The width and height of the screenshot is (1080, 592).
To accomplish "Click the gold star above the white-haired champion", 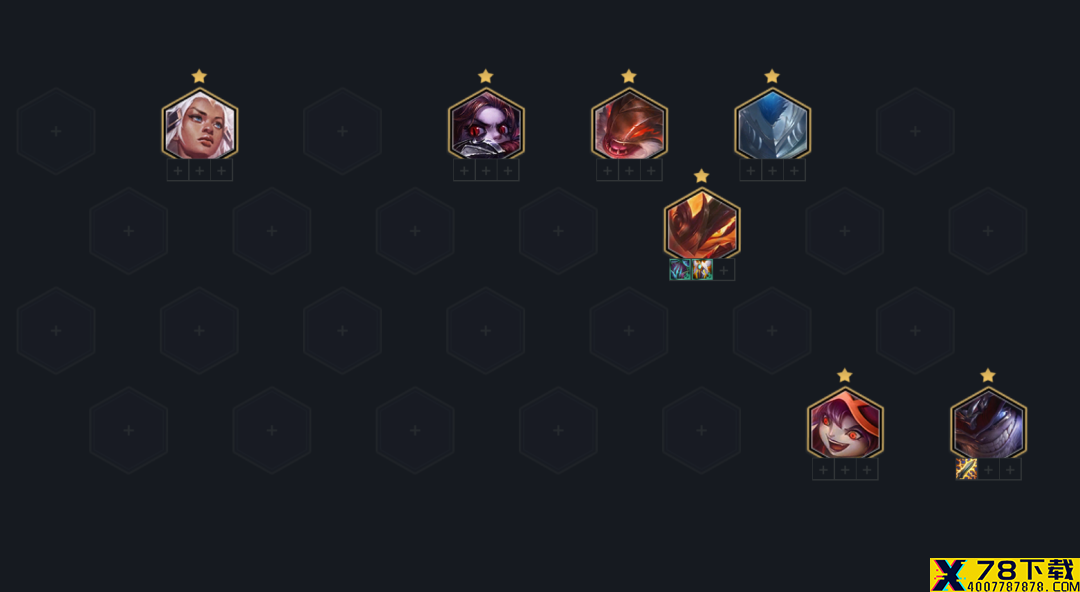I will (199, 76).
